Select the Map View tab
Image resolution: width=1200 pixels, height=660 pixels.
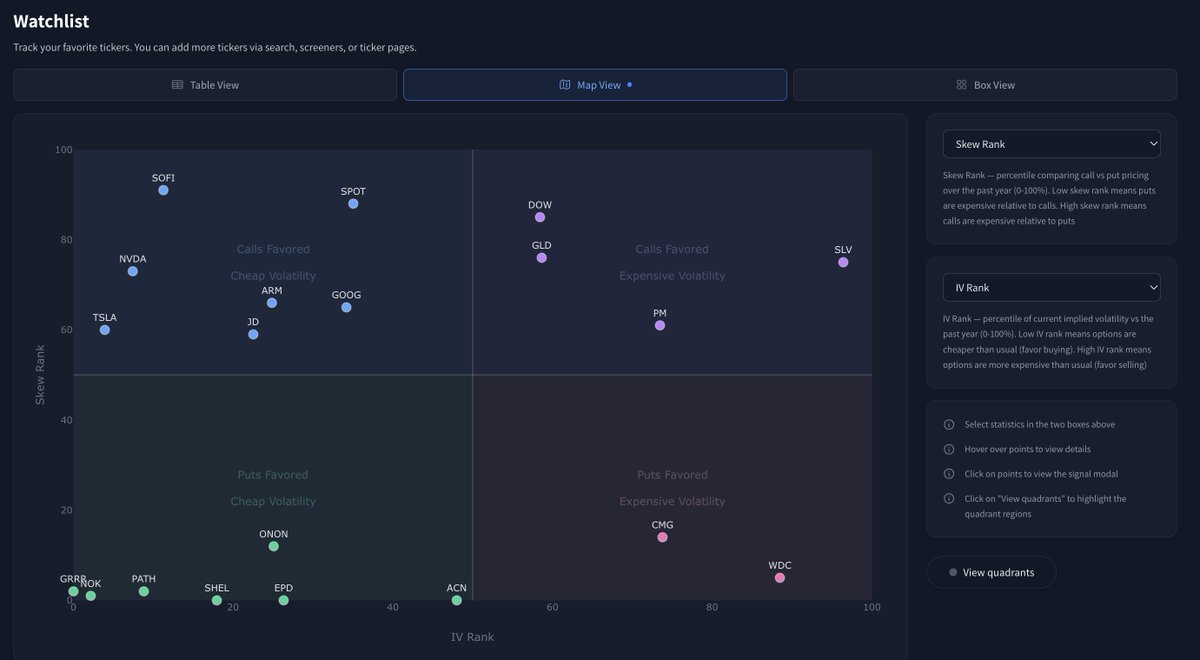click(595, 85)
